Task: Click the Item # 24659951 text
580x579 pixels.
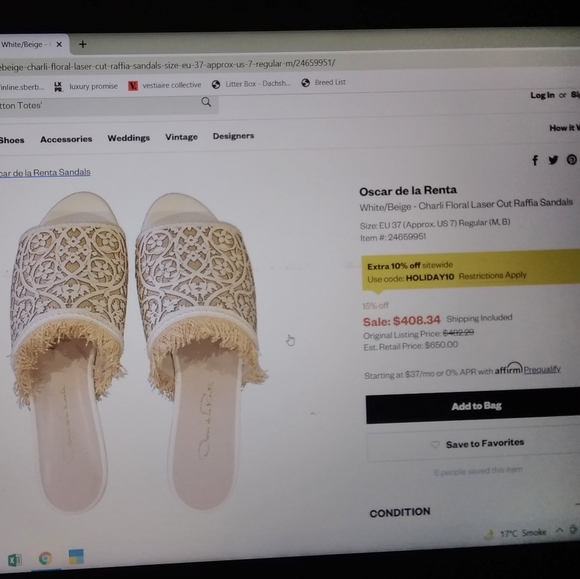Action: (393, 237)
